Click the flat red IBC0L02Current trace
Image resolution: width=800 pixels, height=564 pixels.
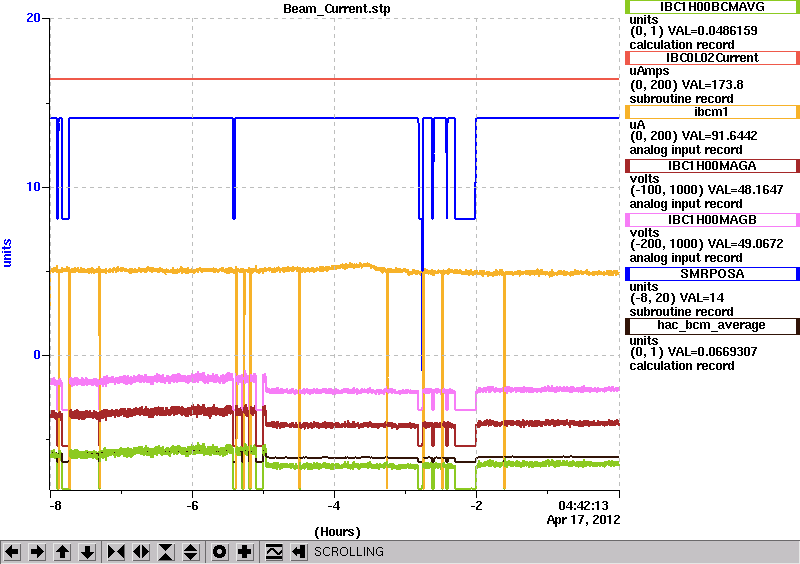pos(335,79)
